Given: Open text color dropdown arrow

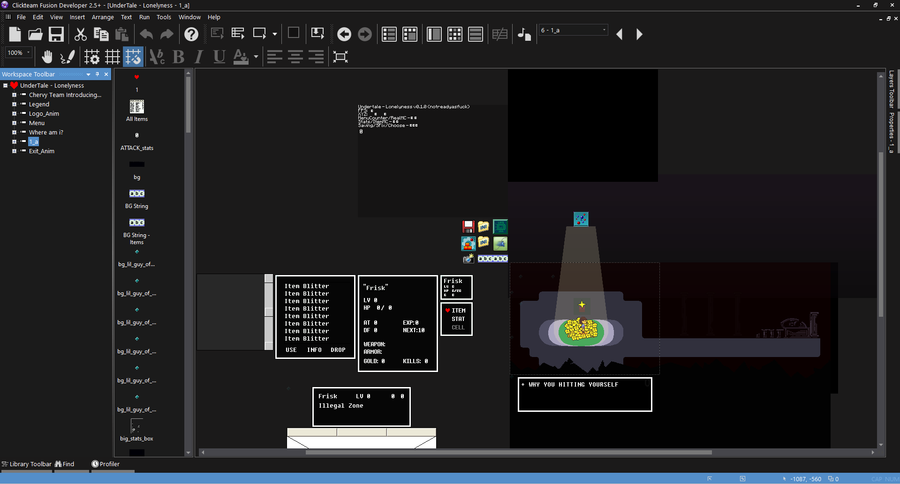Looking at the screenshot, I should point(256,57).
